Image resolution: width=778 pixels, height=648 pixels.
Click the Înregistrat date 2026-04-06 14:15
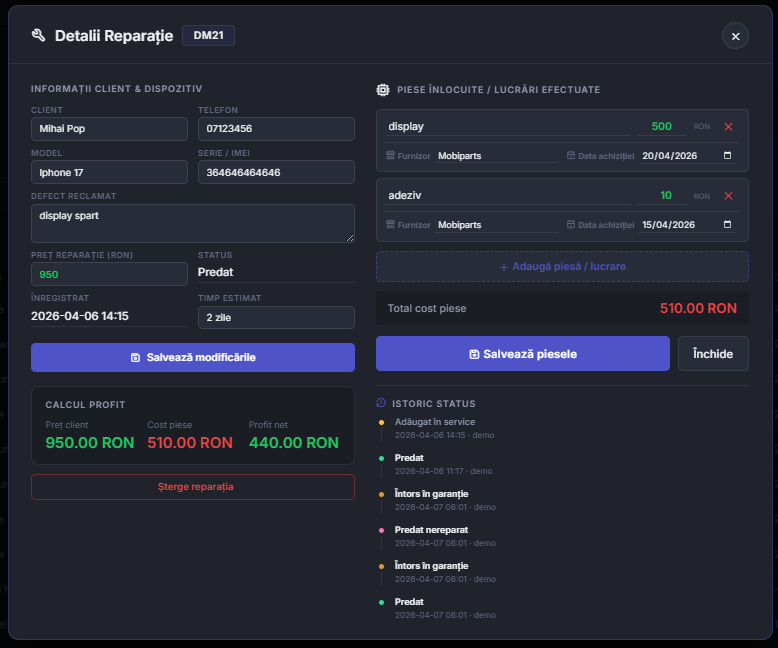click(x=80, y=316)
